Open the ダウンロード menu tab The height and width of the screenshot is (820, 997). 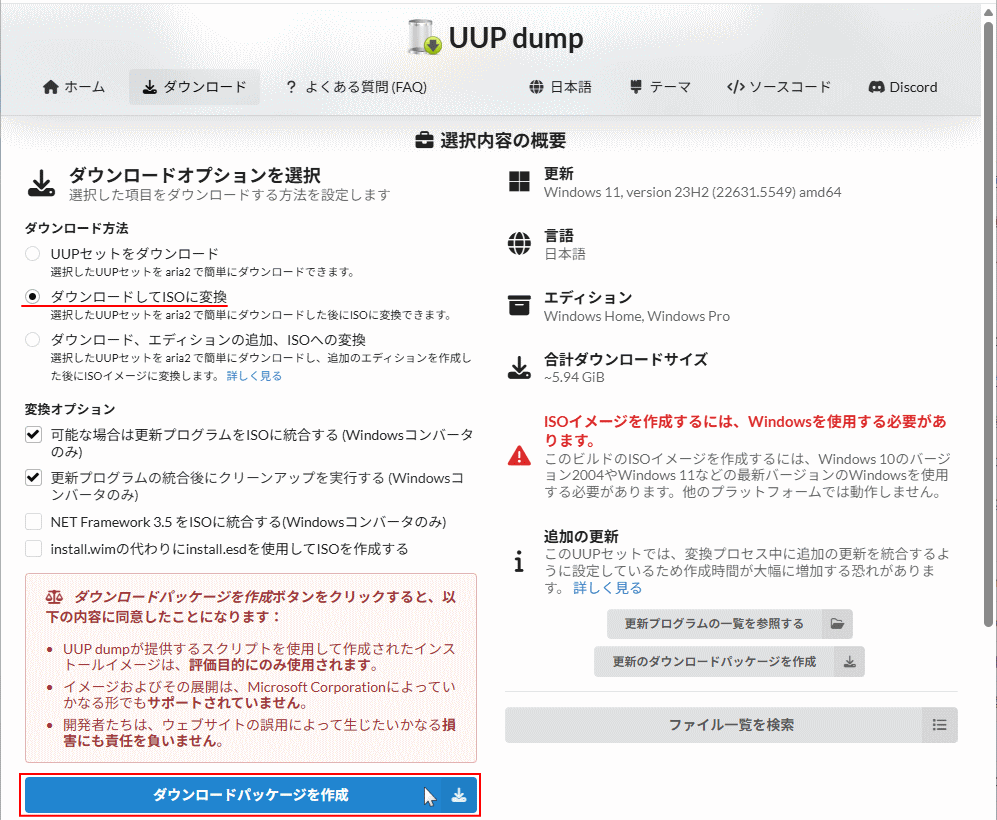[x=195, y=87]
